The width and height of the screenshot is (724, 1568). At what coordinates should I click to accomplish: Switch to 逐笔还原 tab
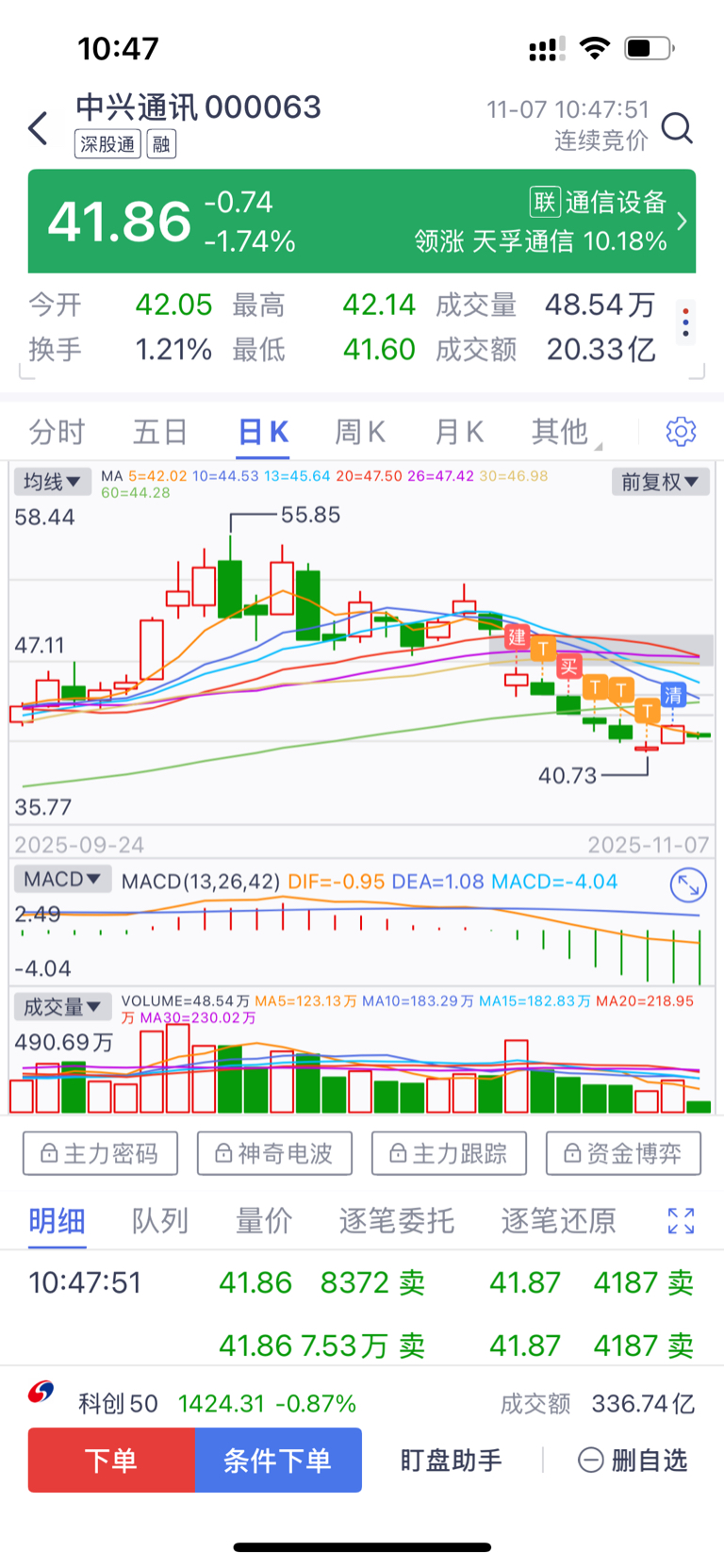pos(559,1221)
